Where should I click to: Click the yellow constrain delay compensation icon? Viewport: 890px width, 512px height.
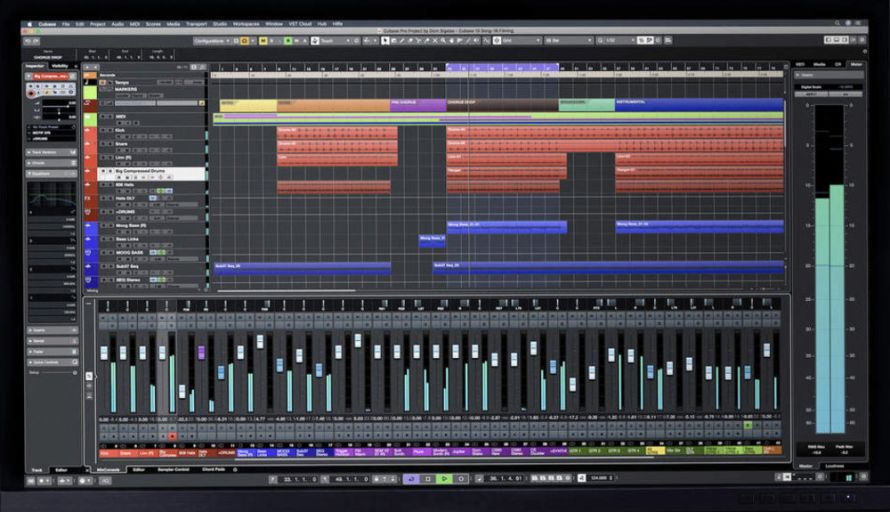245,41
